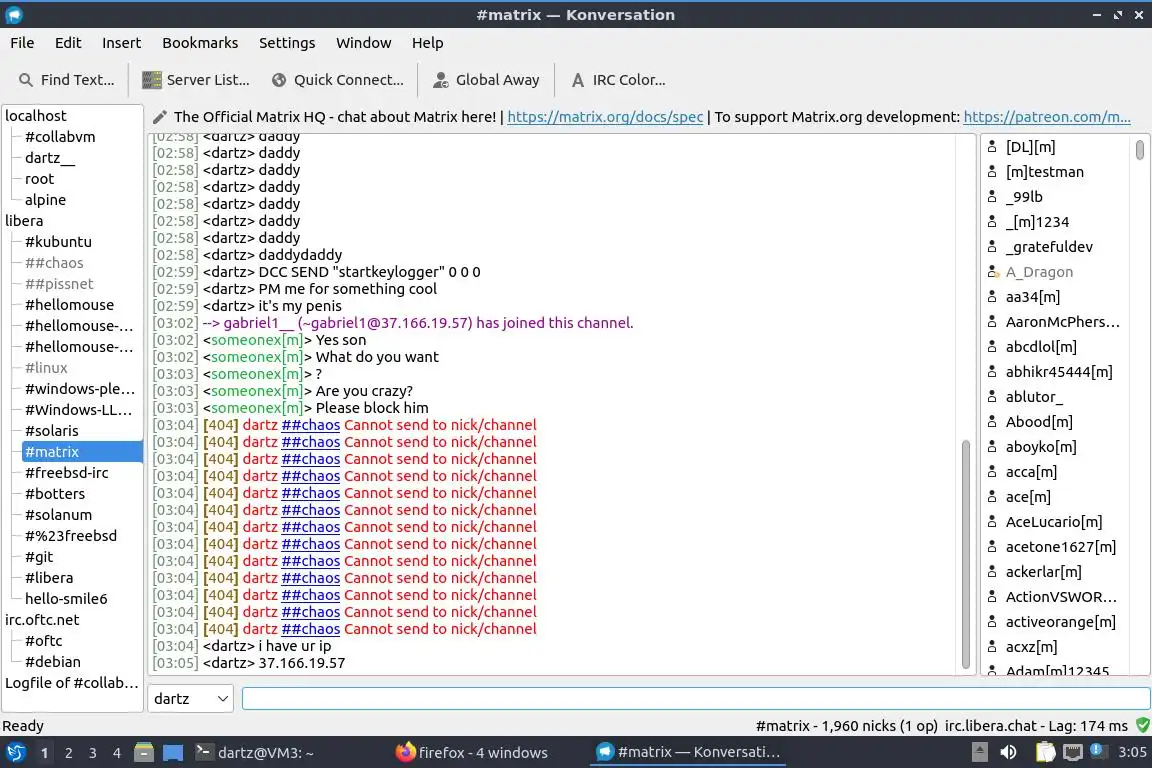Open the Help menu
The height and width of the screenshot is (768, 1152).
click(427, 43)
